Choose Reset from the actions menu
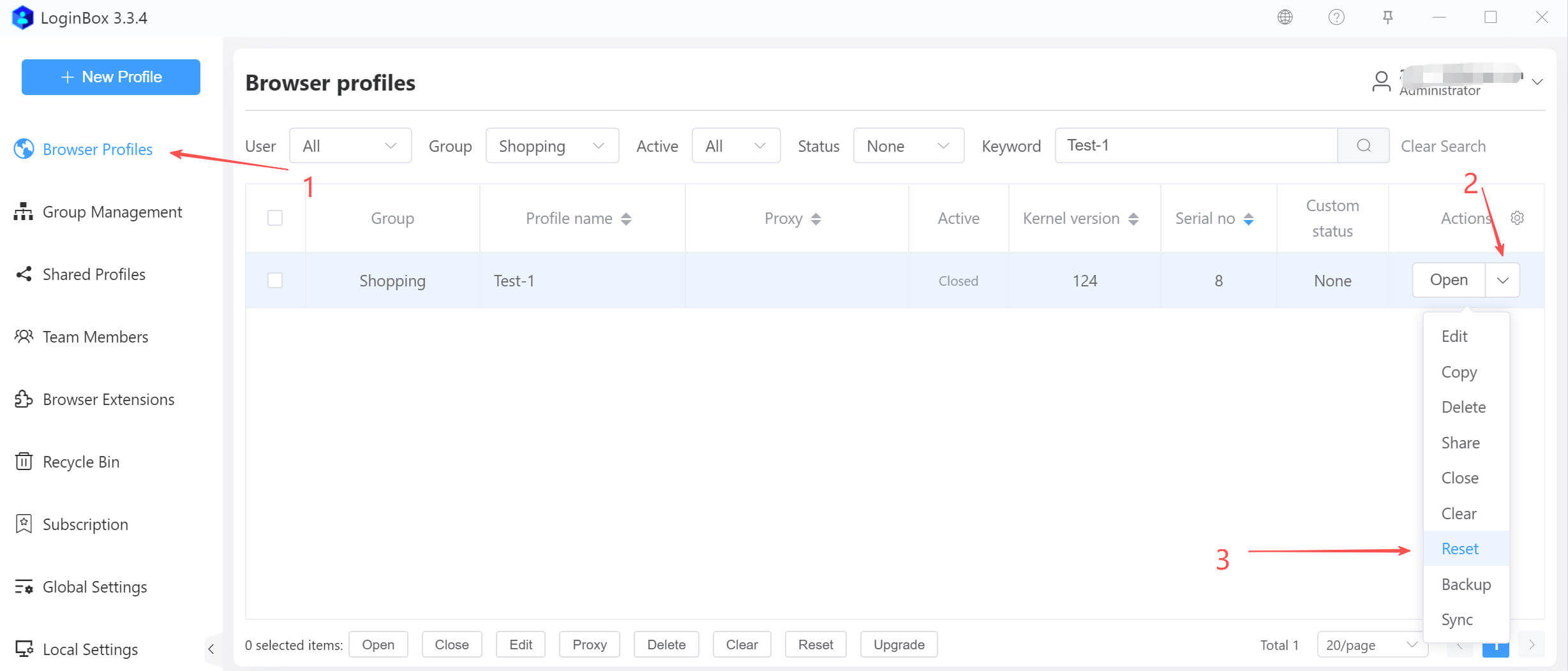Viewport: 1568px width, 671px height. click(x=1460, y=549)
